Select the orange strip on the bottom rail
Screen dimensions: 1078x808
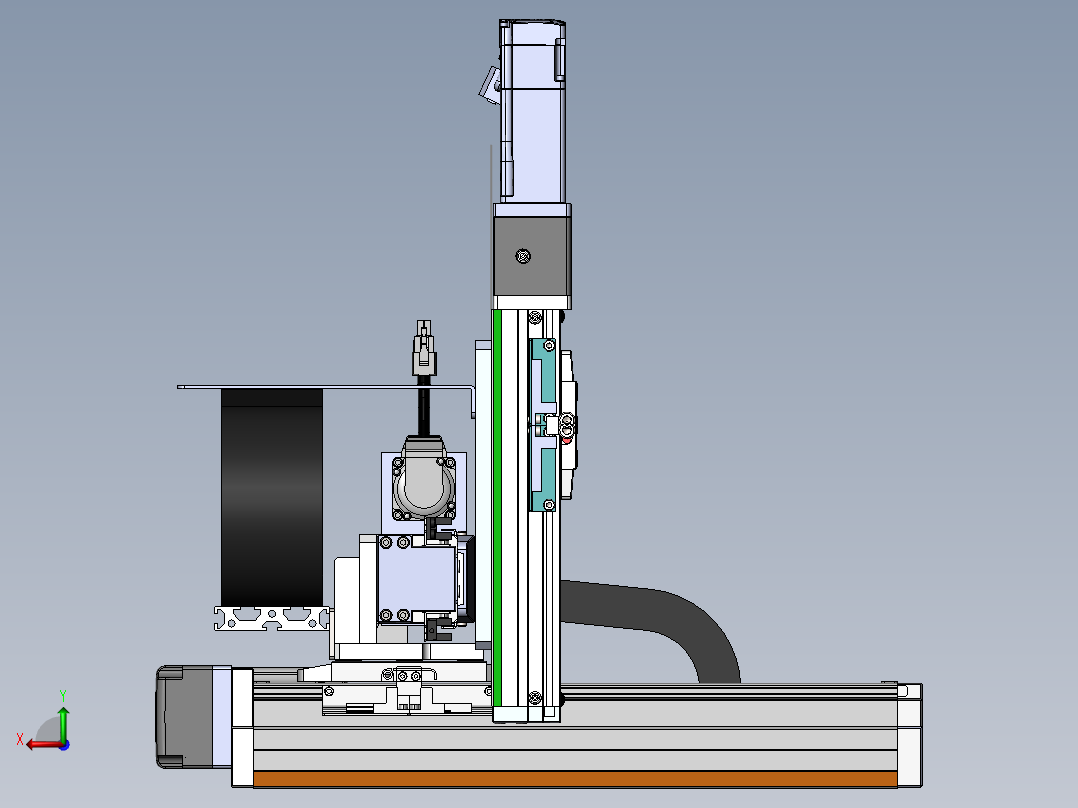point(575,779)
